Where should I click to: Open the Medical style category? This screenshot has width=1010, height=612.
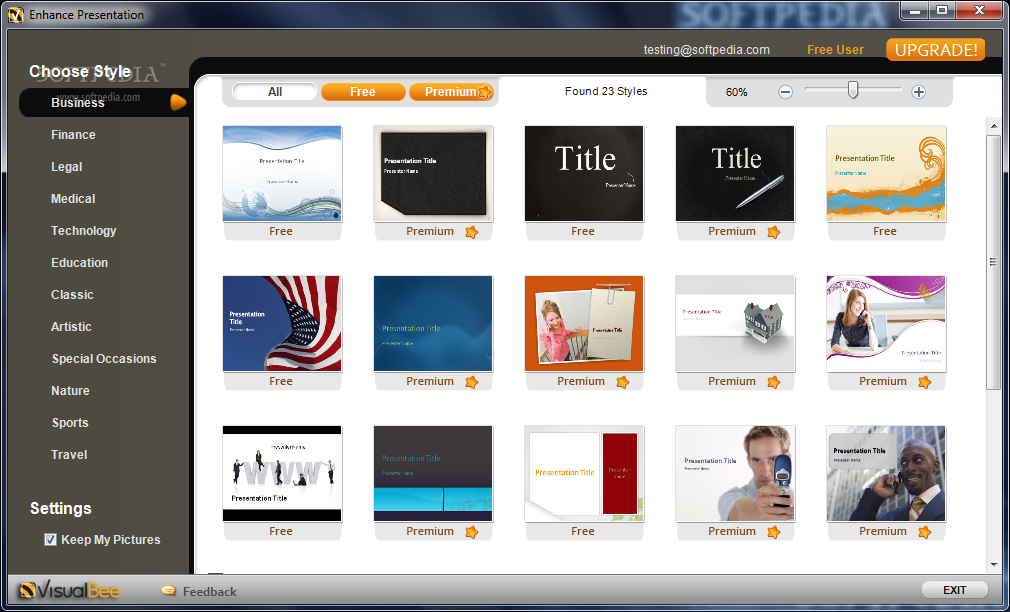coord(73,199)
